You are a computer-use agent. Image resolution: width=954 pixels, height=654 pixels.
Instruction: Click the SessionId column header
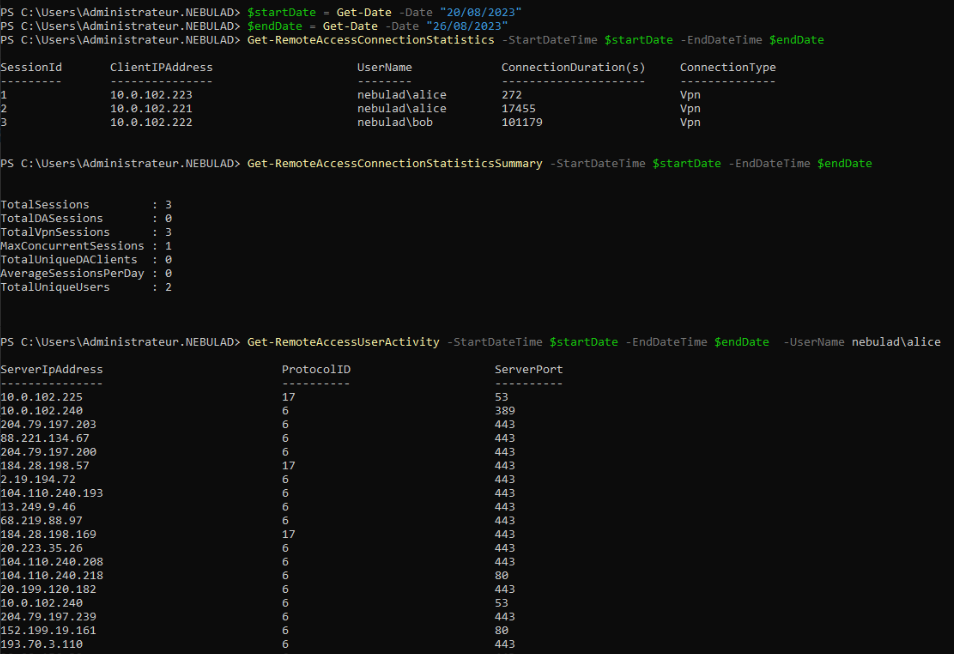tap(31, 67)
